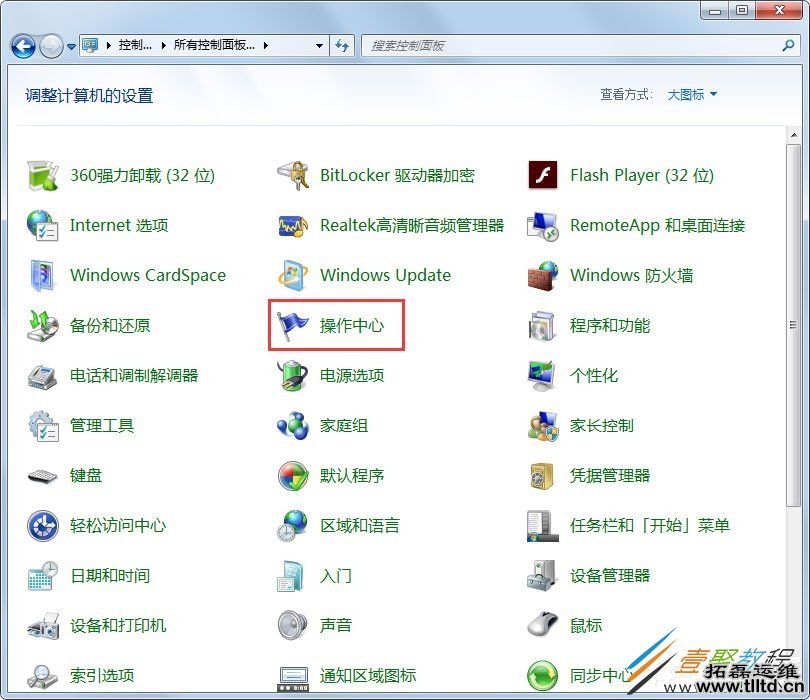The image size is (810, 700).
Task: Open the back/forward history dropdown arrow
Action: point(70,45)
